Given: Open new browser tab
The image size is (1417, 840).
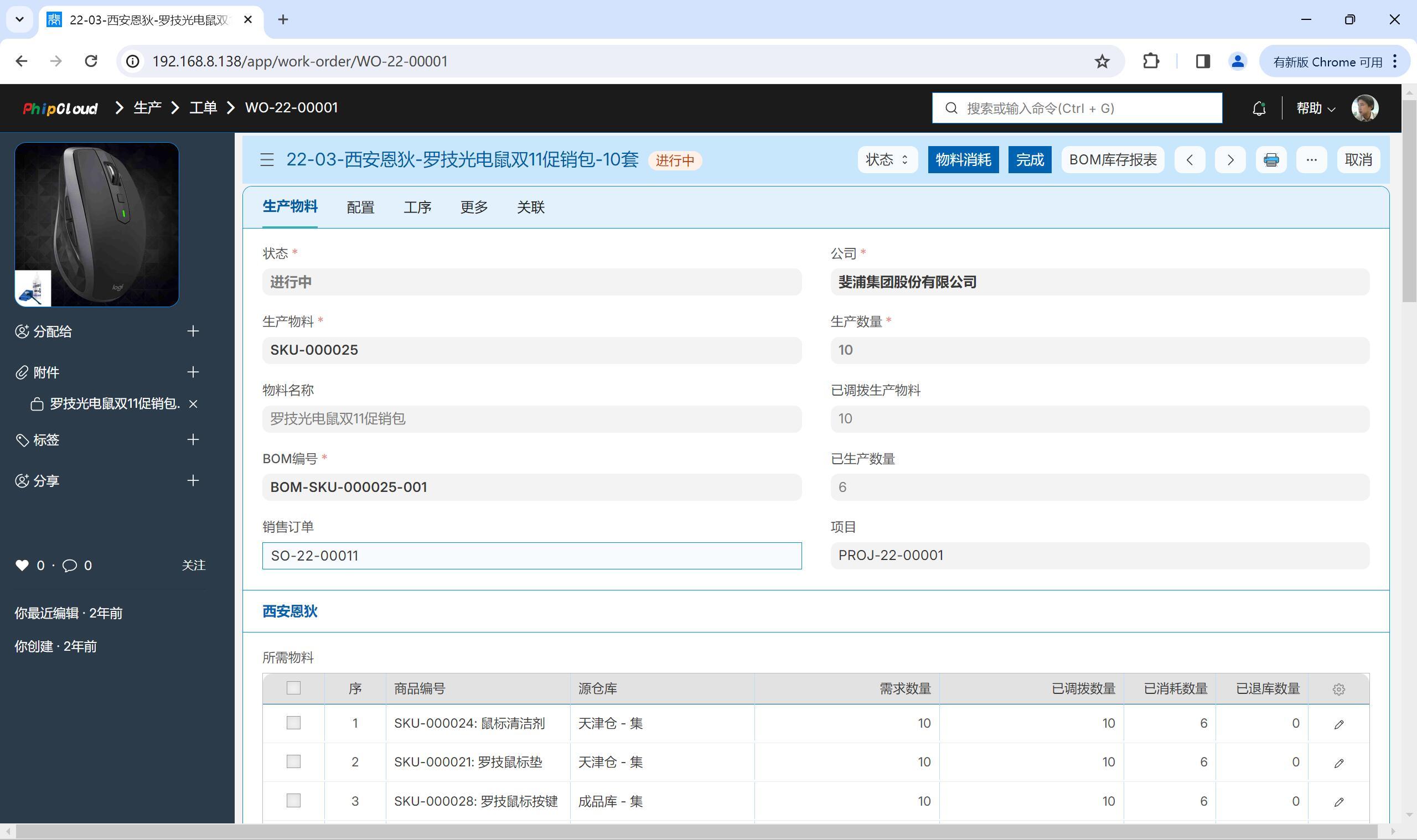Looking at the screenshot, I should (x=283, y=20).
